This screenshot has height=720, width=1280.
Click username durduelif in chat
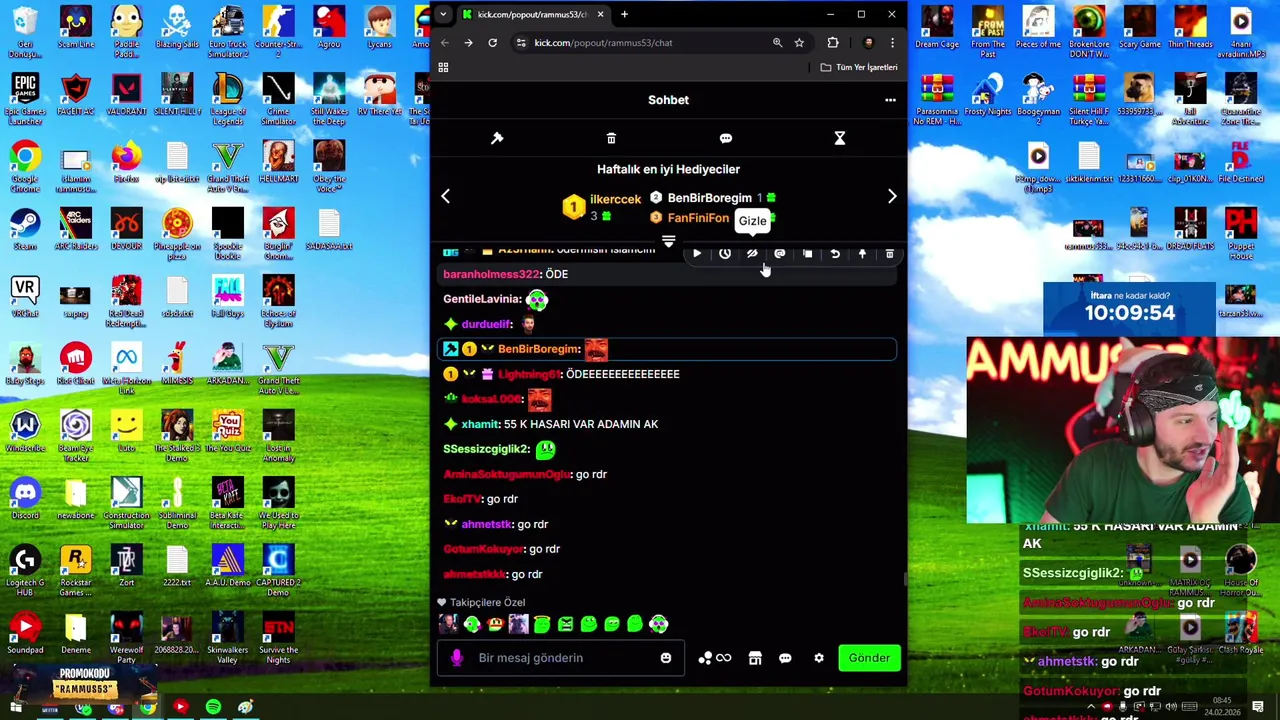pos(487,324)
